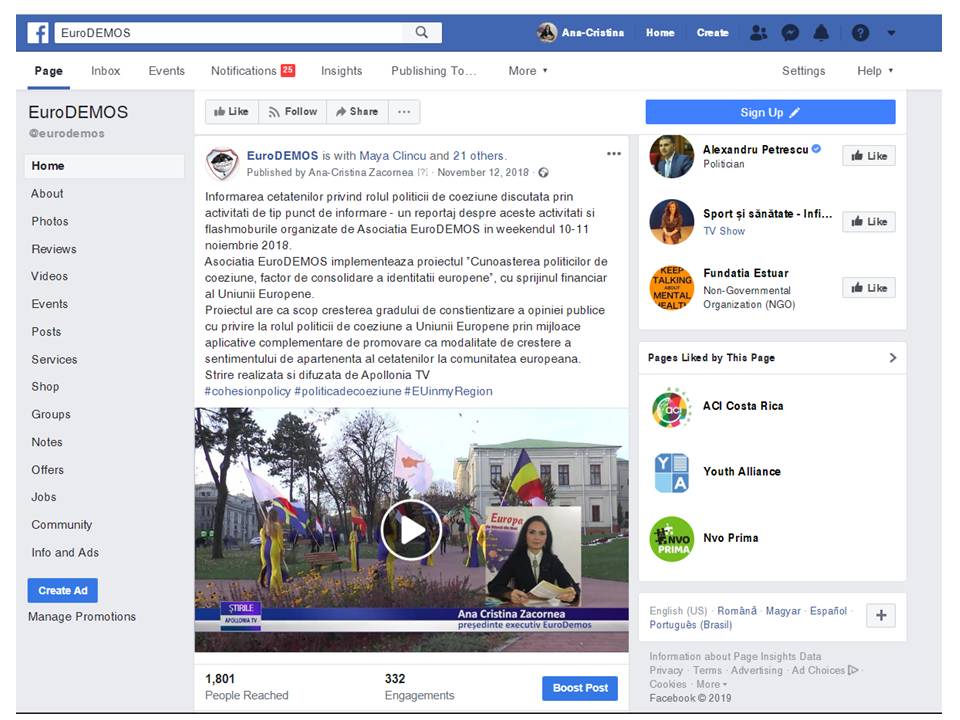Image resolution: width=960 pixels, height=720 pixels.
Task: Click Ana-Cristina Zacornea publisher name
Action: (x=361, y=173)
